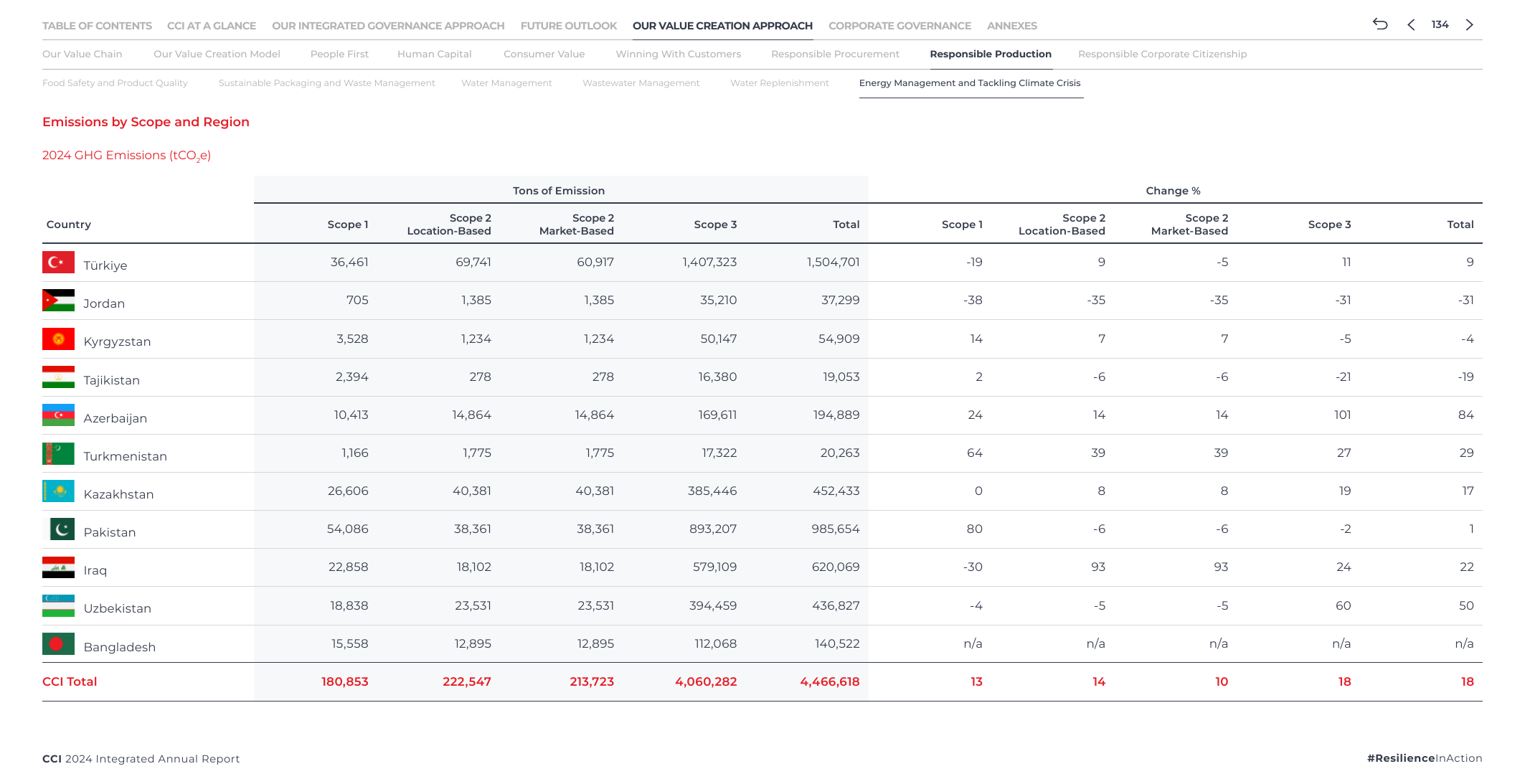Open the Water Replenishment link
Viewport: 1525px width, 784px height.
point(779,83)
